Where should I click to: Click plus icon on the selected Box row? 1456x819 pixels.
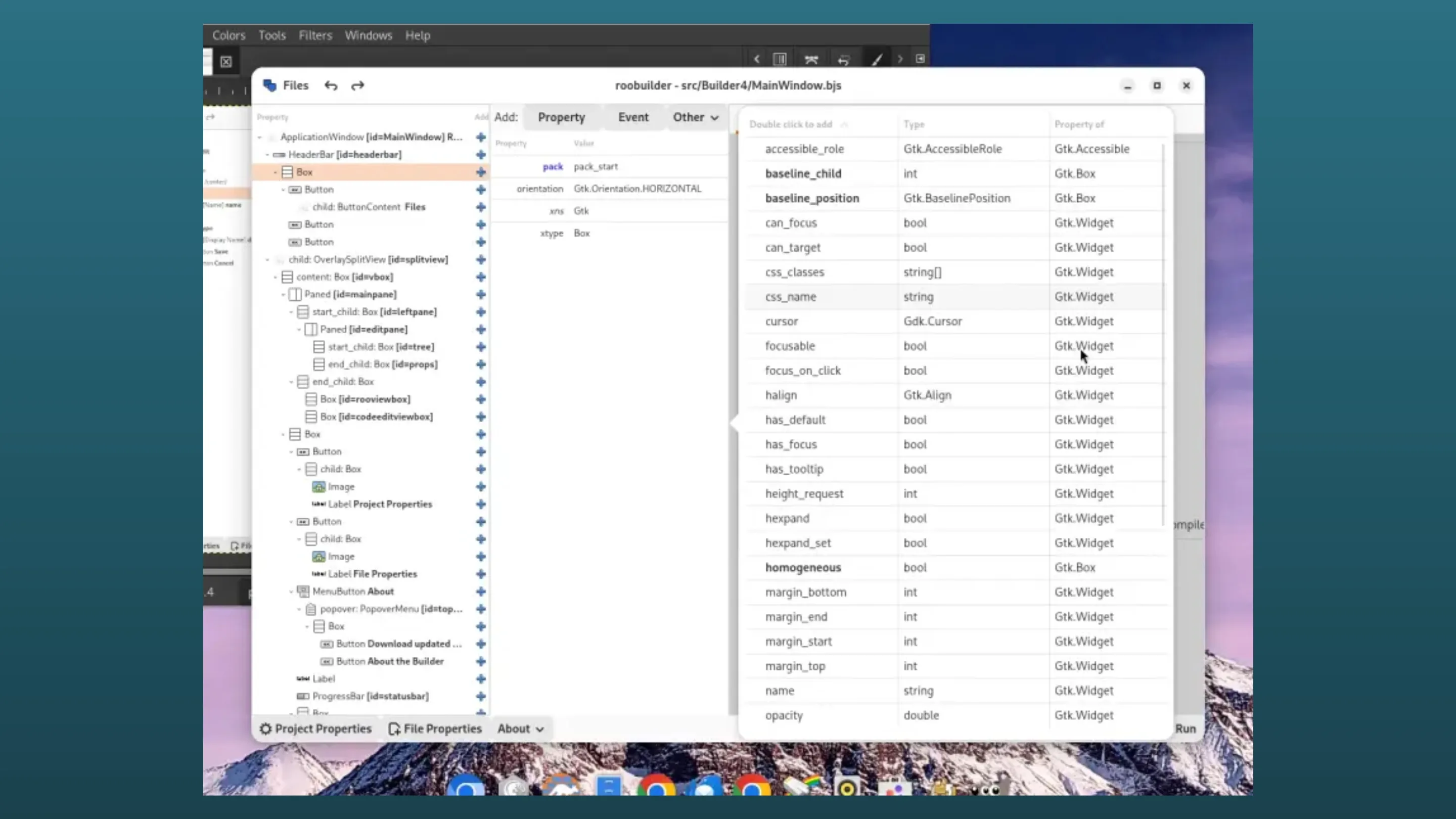click(x=481, y=172)
